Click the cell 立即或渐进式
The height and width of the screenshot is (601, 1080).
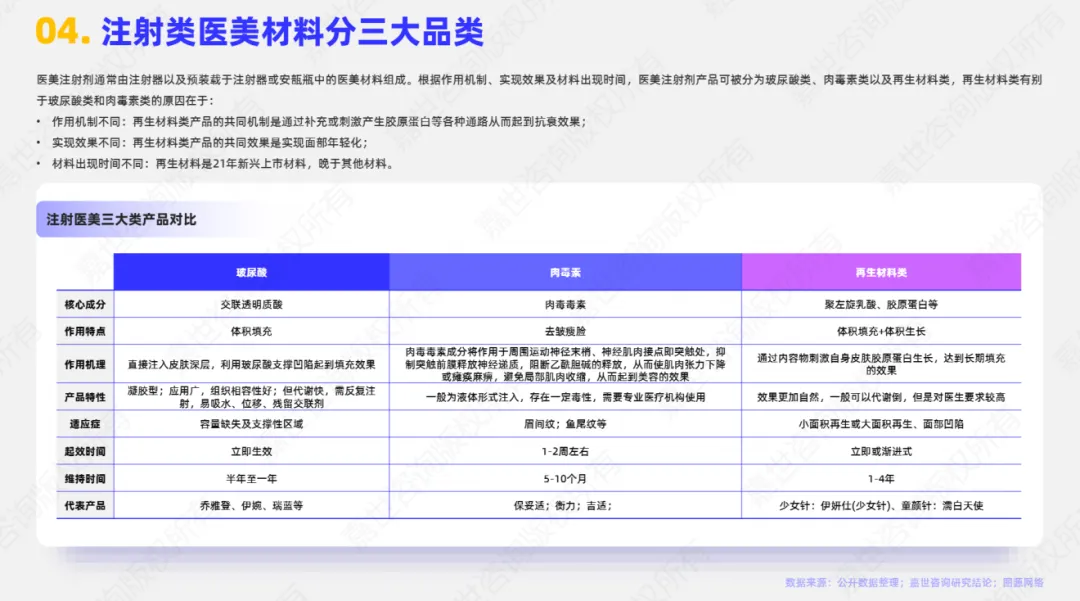(x=881, y=452)
